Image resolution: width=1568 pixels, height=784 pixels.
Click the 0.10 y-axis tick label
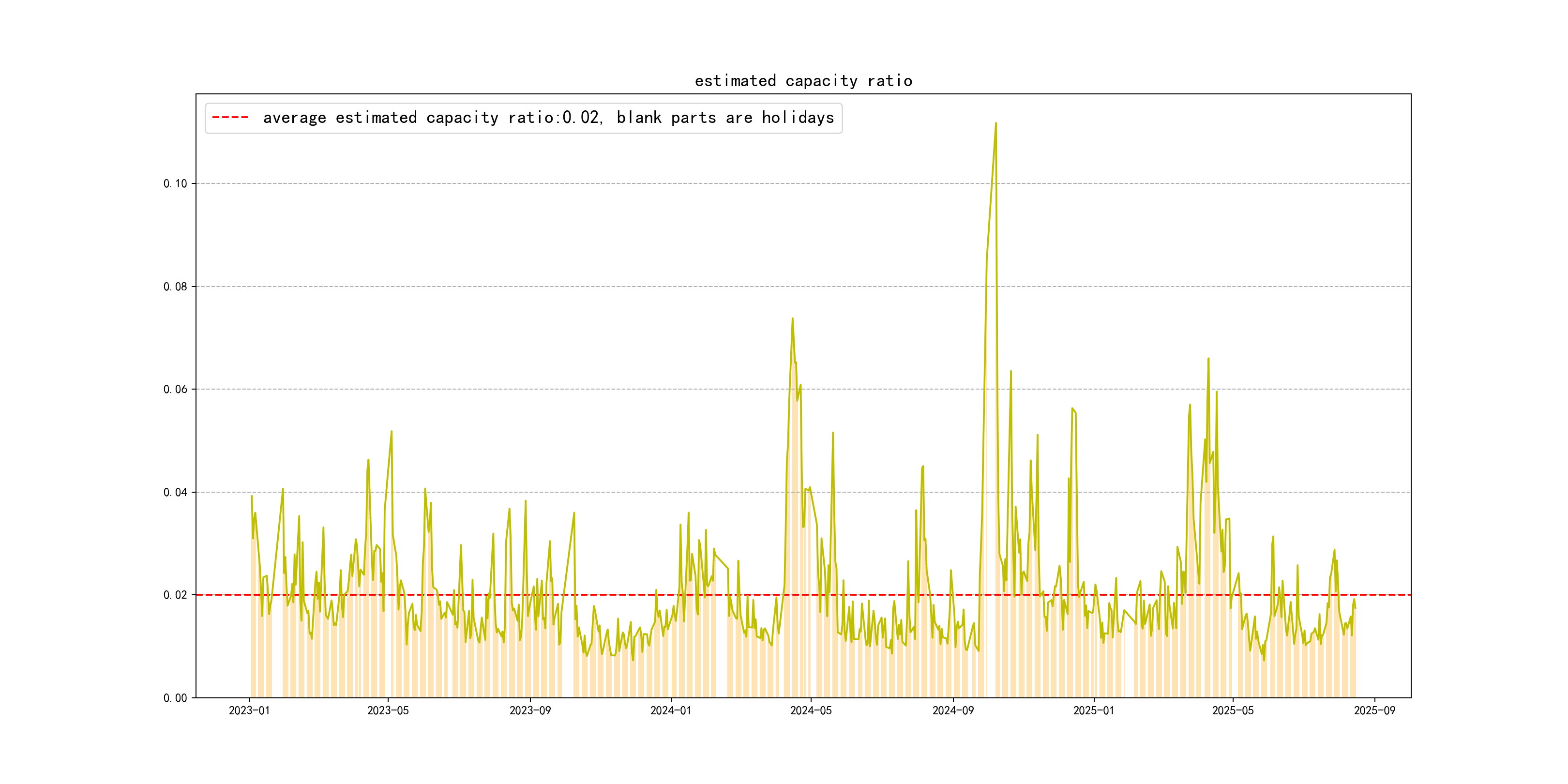click(x=175, y=184)
